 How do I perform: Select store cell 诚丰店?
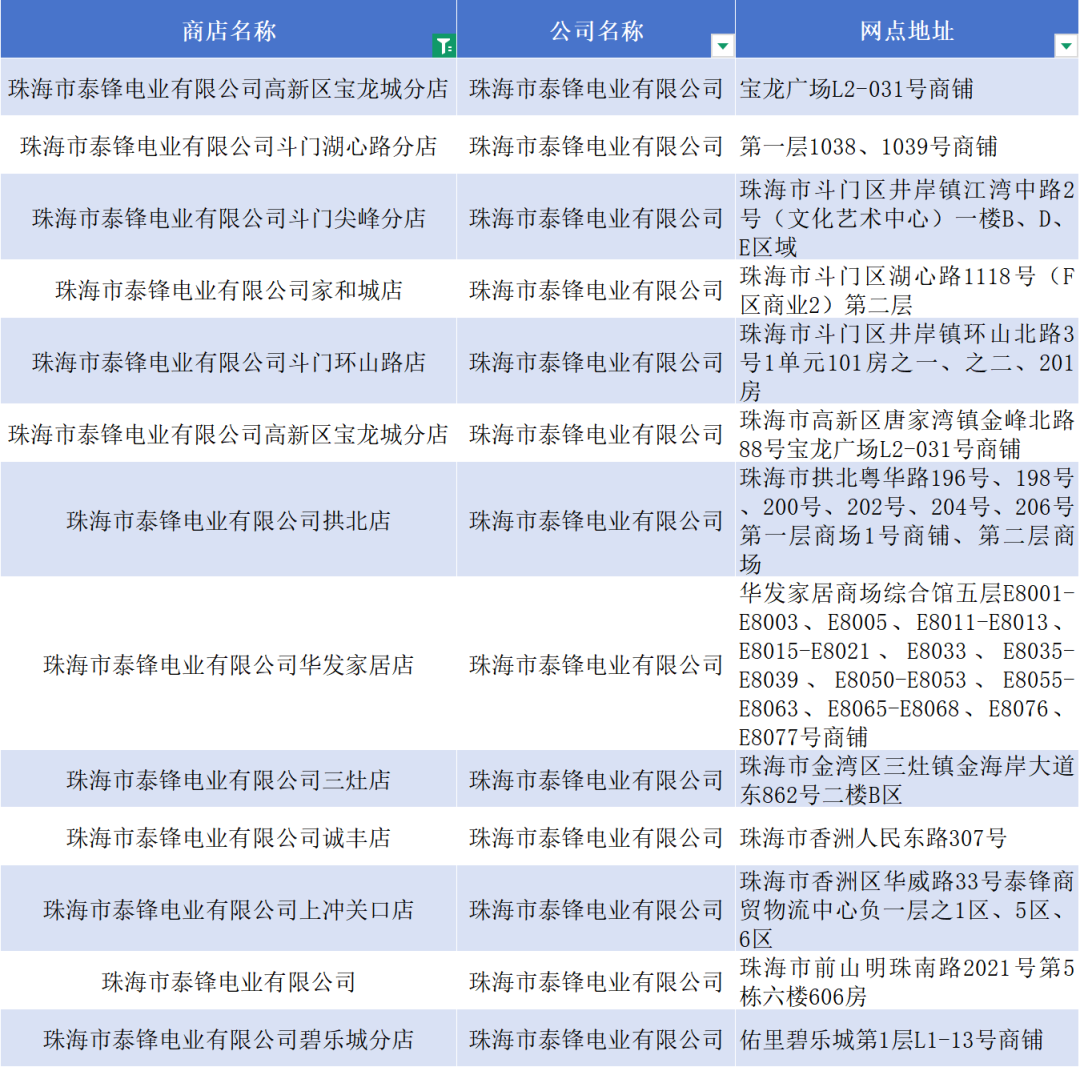coord(229,837)
